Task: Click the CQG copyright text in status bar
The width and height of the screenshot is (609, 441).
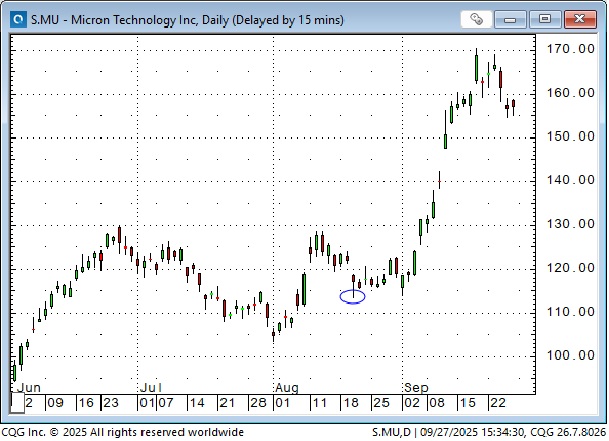Action: point(123,432)
